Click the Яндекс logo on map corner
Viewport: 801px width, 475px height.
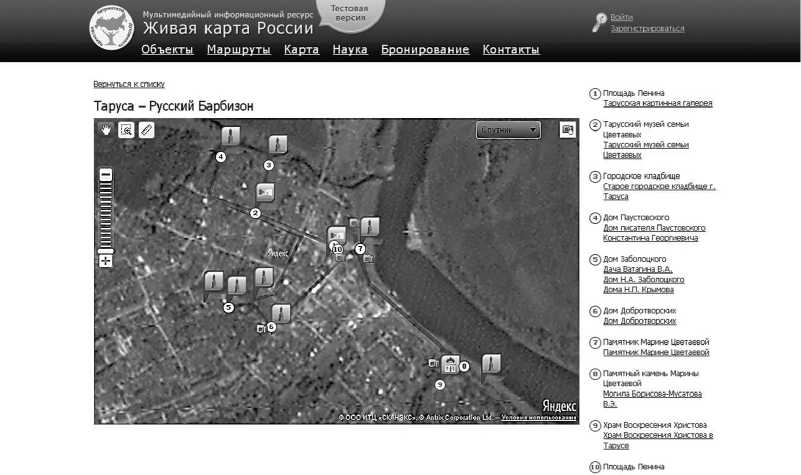tap(559, 406)
